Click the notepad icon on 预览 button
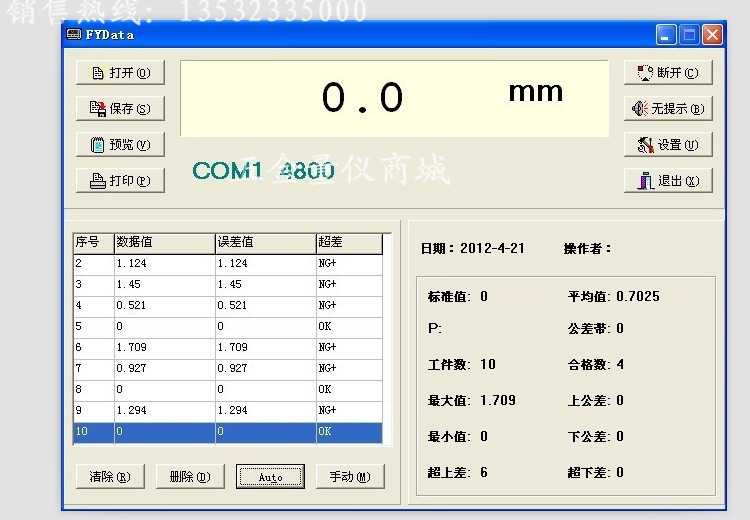This screenshot has height=520, width=750. click(x=97, y=144)
